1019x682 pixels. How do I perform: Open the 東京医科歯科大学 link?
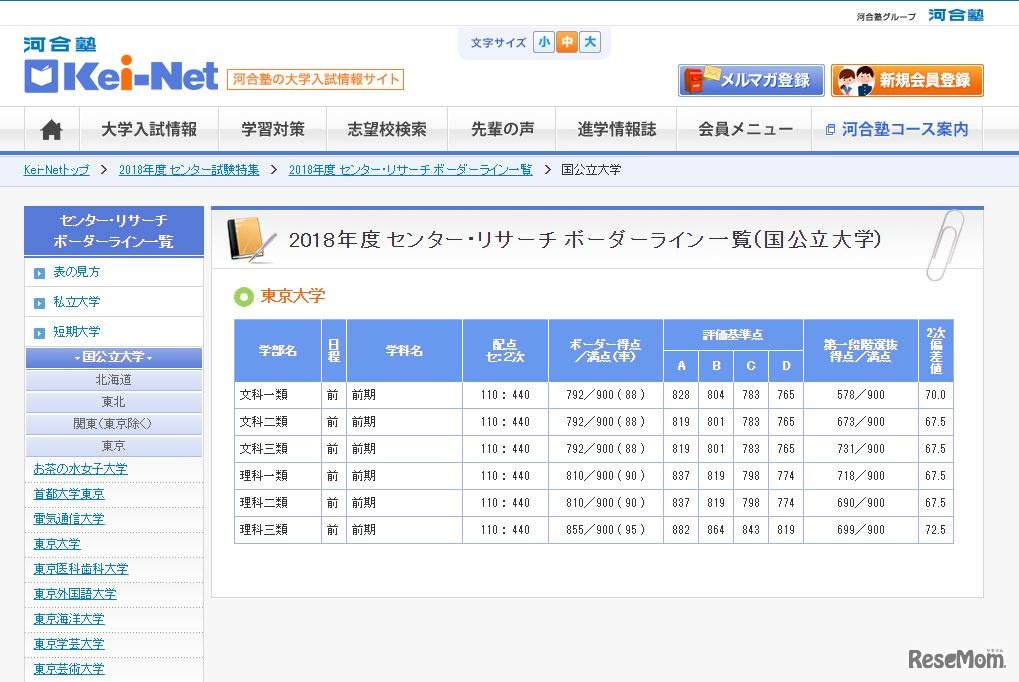(82, 568)
